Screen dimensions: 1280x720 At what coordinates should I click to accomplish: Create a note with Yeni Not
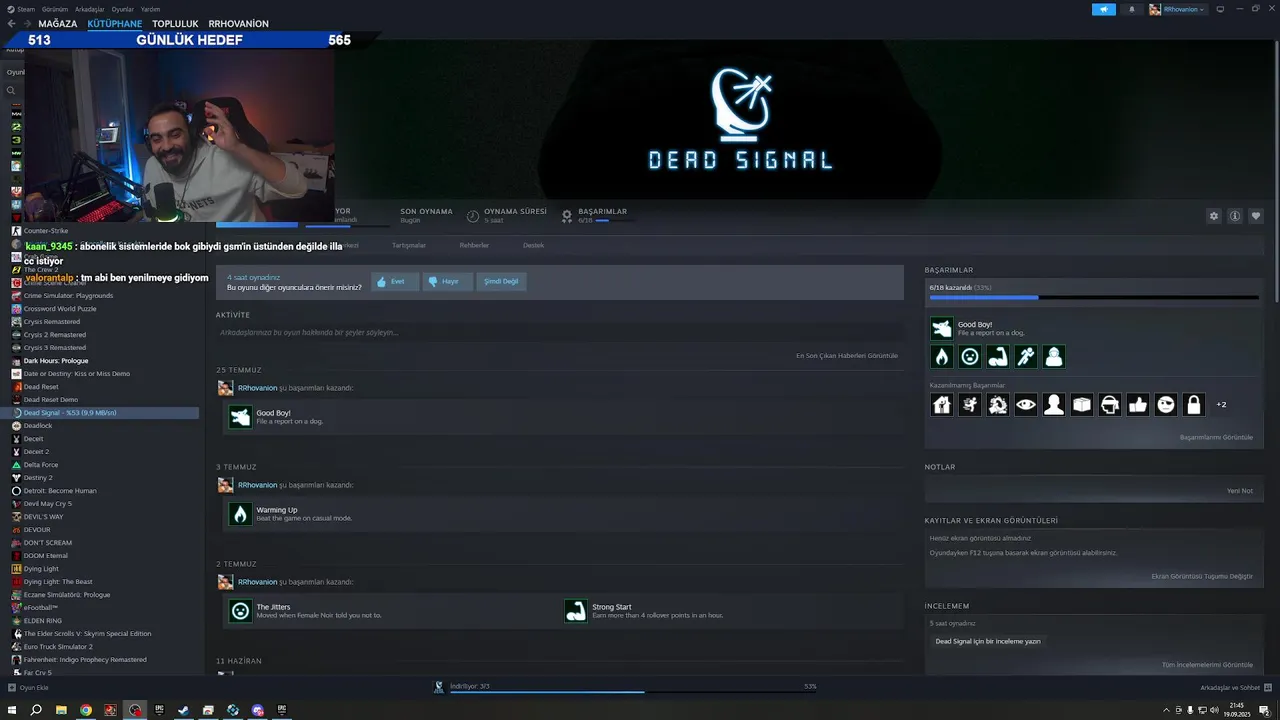(x=1240, y=491)
